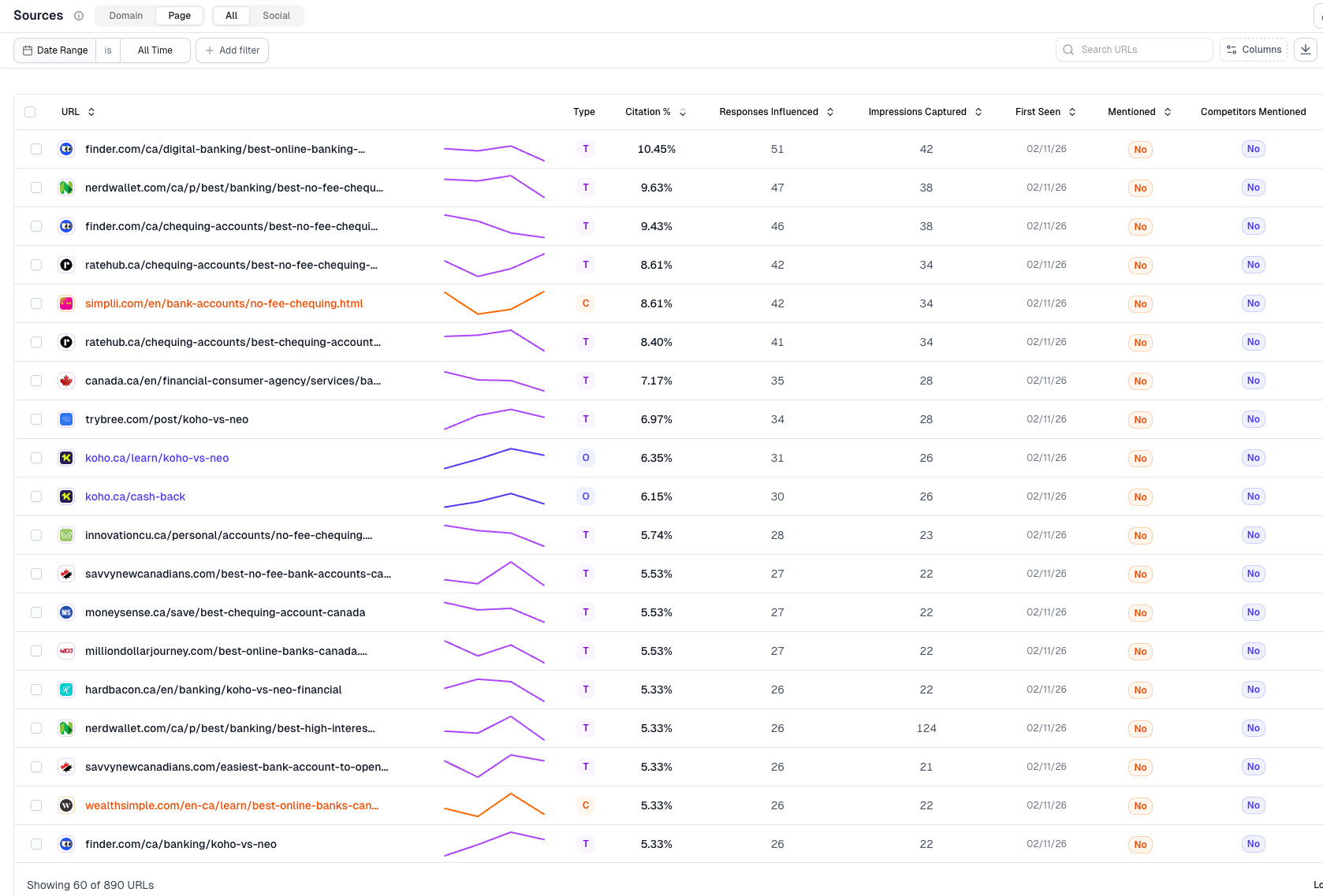Click the info icon next to Sources
The width and height of the screenshot is (1323, 896).
coord(78,15)
